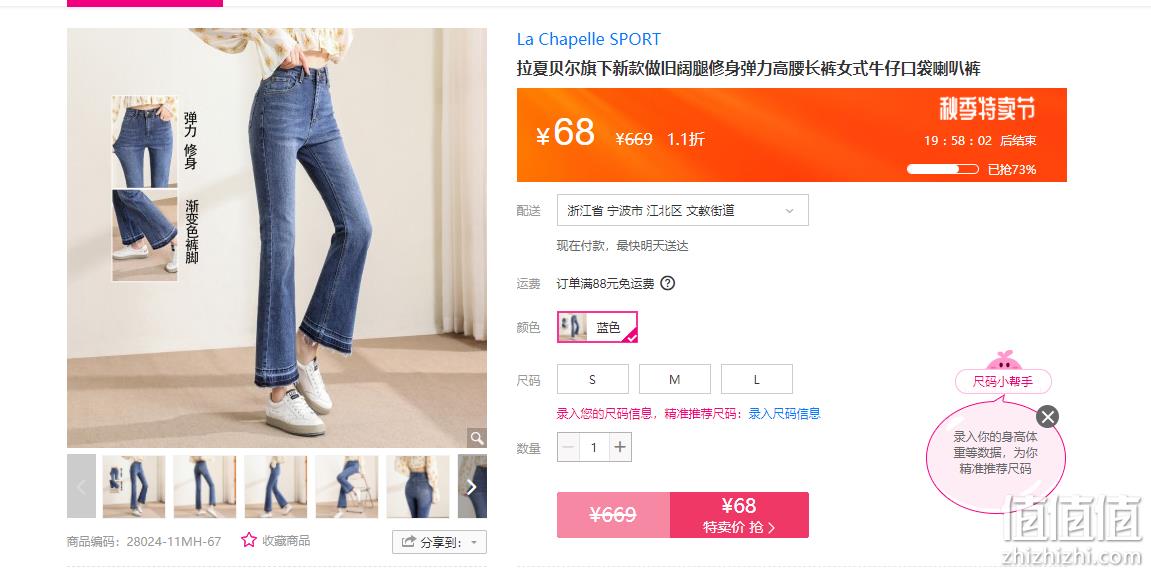Increase quantity with plus button
Image resolution: width=1151 pixels, height=574 pixels.
point(620,447)
